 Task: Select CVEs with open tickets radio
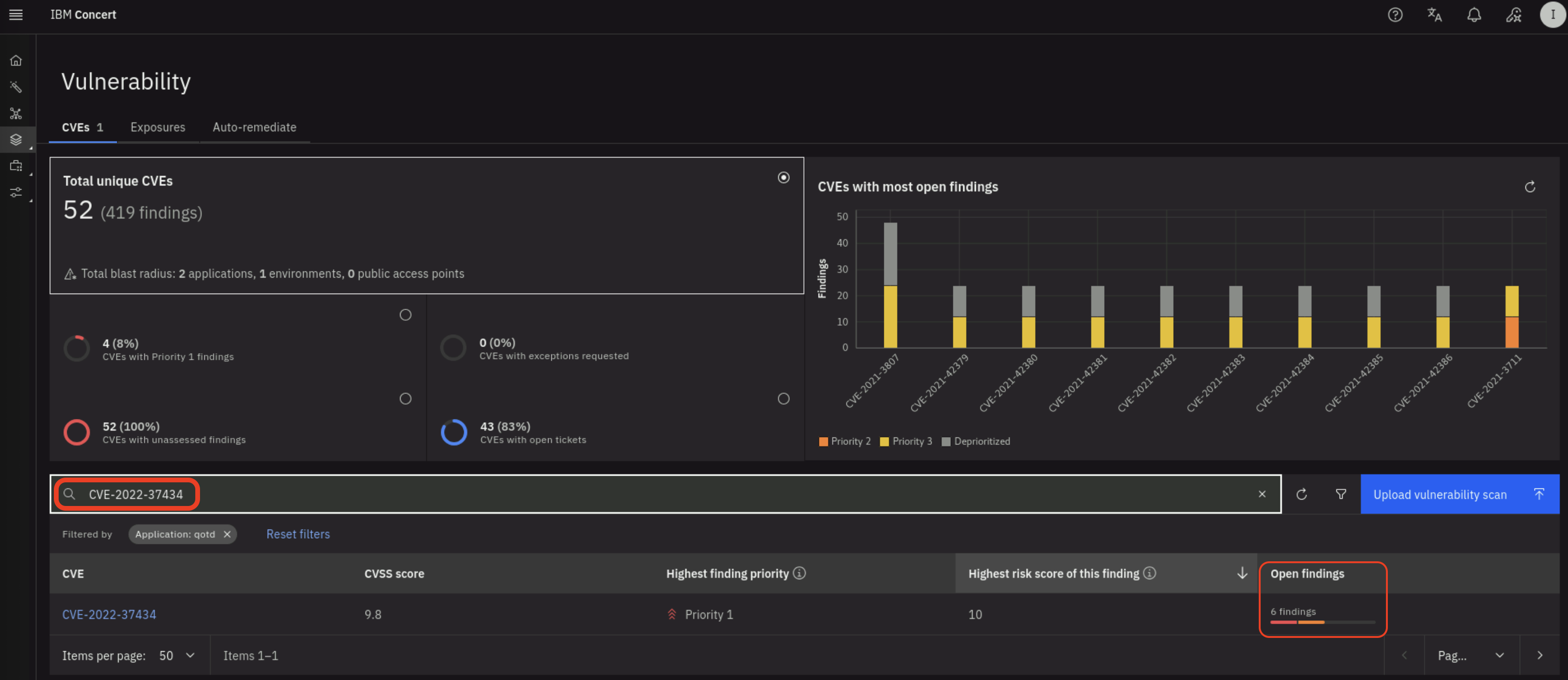point(784,399)
